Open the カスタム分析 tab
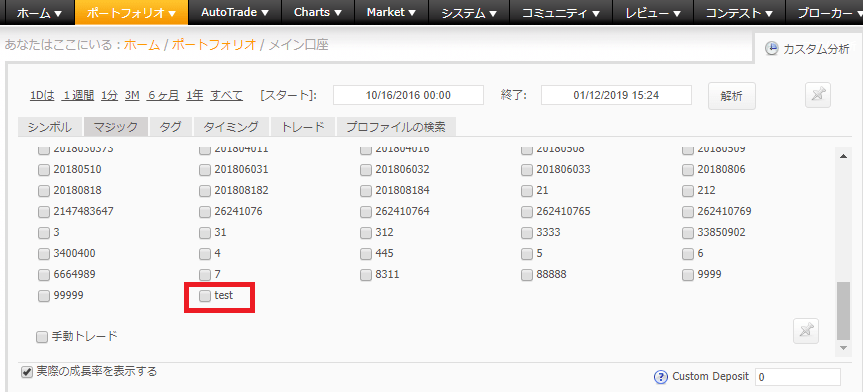Image resolution: width=863 pixels, height=392 pixels. pos(808,48)
